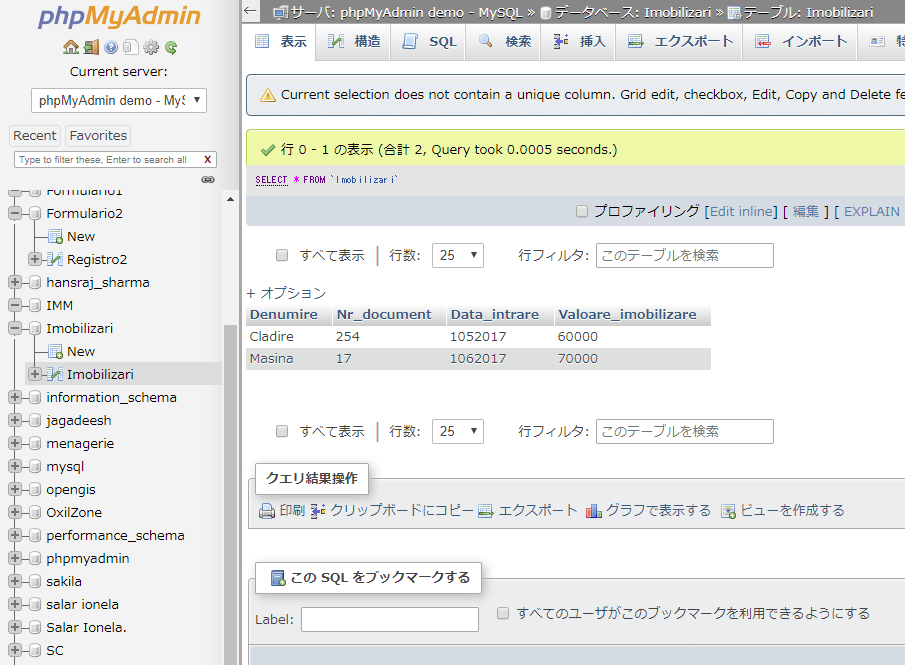Click the link chain icon in navigation panel
The width and height of the screenshot is (905, 665).
point(208,179)
